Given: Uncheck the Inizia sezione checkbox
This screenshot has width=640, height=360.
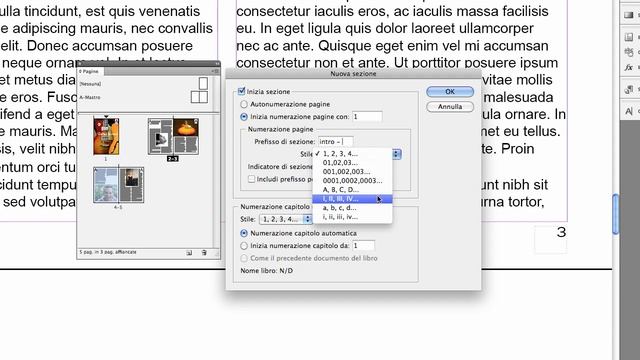Looking at the screenshot, I should (x=241, y=91).
